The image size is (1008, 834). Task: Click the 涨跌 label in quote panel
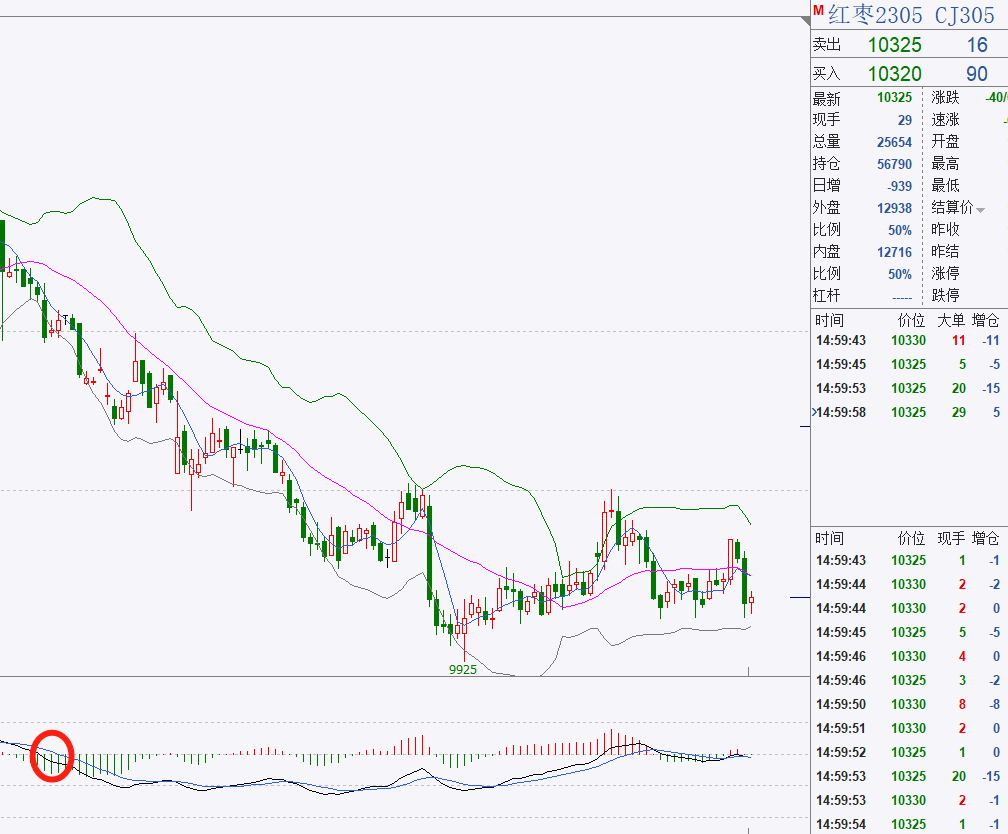945,98
